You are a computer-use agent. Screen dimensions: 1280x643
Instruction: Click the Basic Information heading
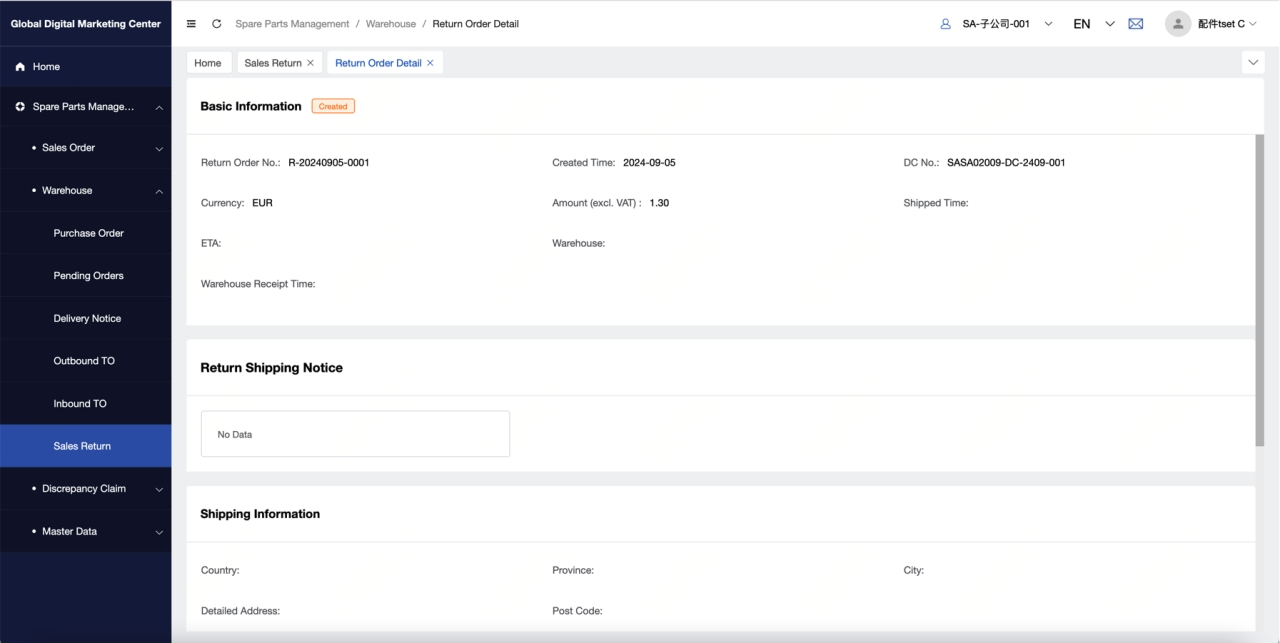(x=251, y=106)
